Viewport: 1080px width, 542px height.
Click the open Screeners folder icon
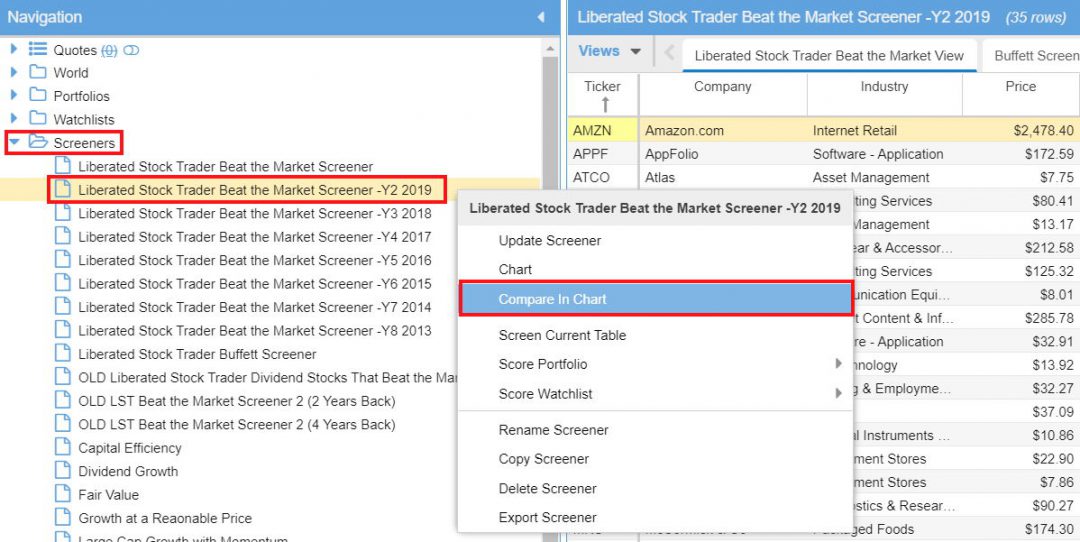[x=37, y=143]
